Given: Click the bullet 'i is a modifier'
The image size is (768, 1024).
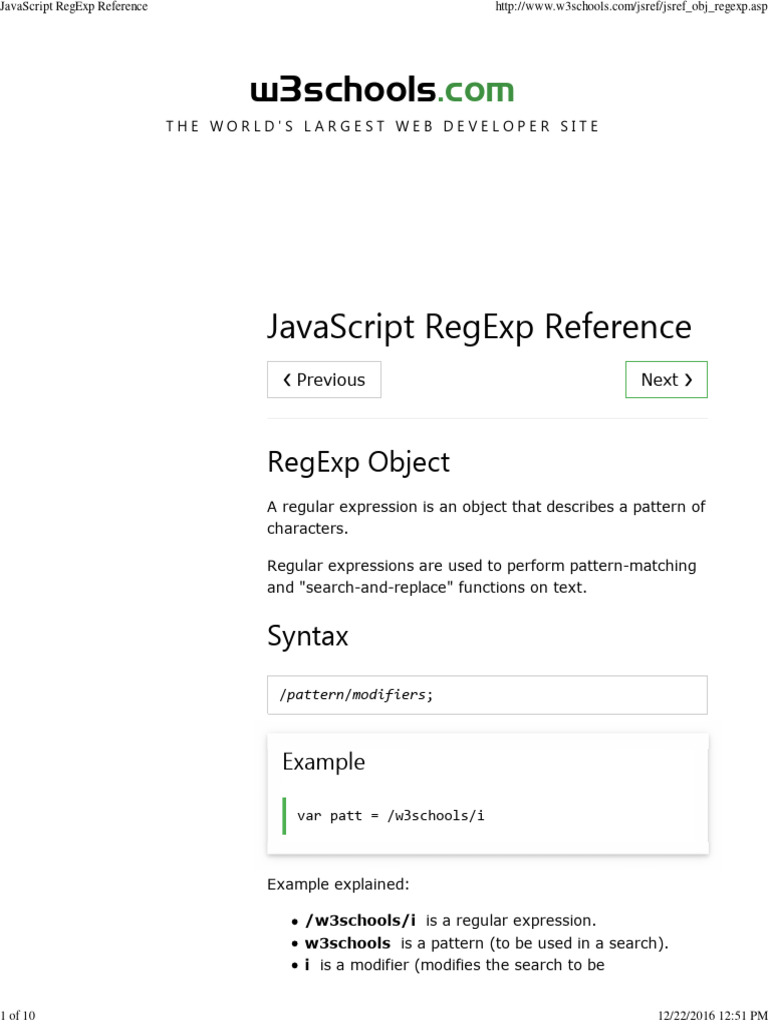Looking at the screenshot, I should 448,965.
